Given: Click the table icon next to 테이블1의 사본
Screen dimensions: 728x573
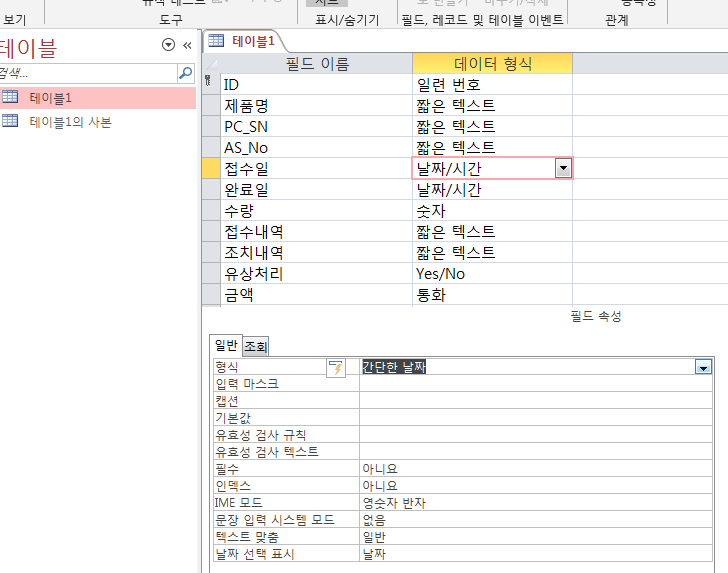Looking at the screenshot, I should [x=10, y=121].
